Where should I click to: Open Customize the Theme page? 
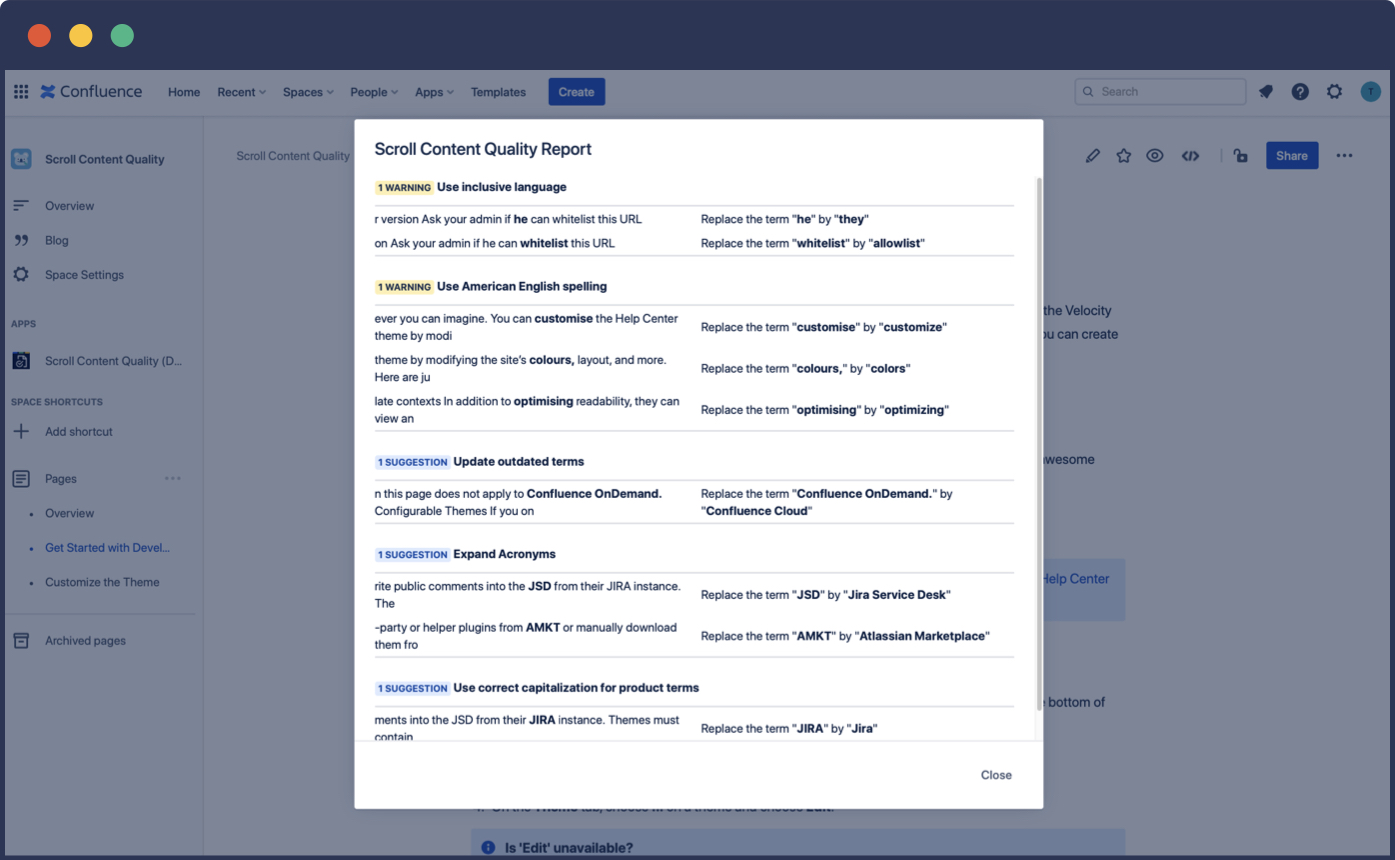pyautogui.click(x=102, y=582)
